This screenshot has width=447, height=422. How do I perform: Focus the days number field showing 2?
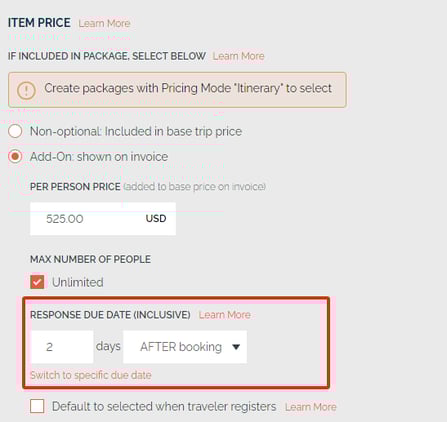coord(62,347)
